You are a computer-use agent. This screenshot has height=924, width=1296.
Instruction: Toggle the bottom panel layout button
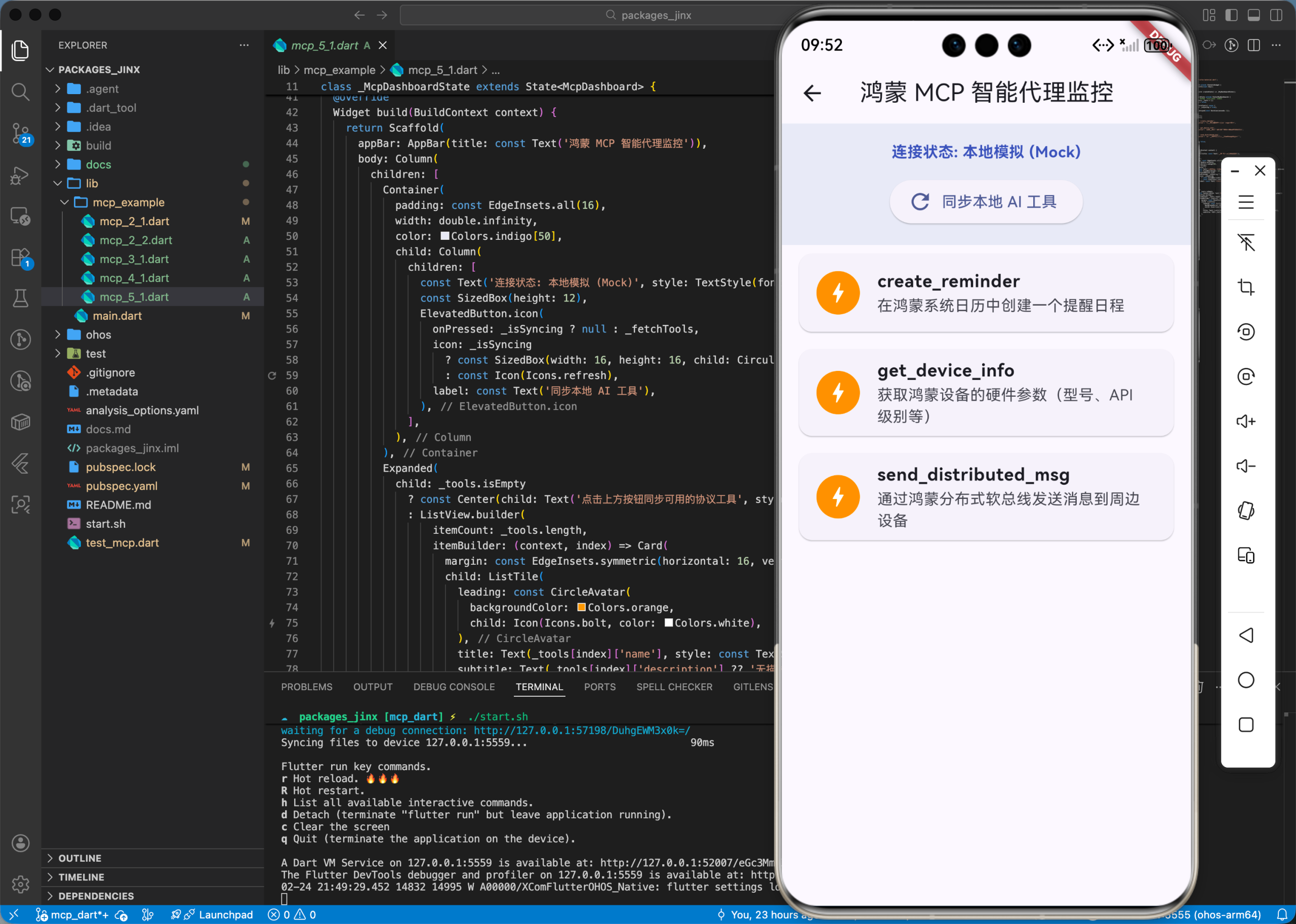(x=1253, y=15)
